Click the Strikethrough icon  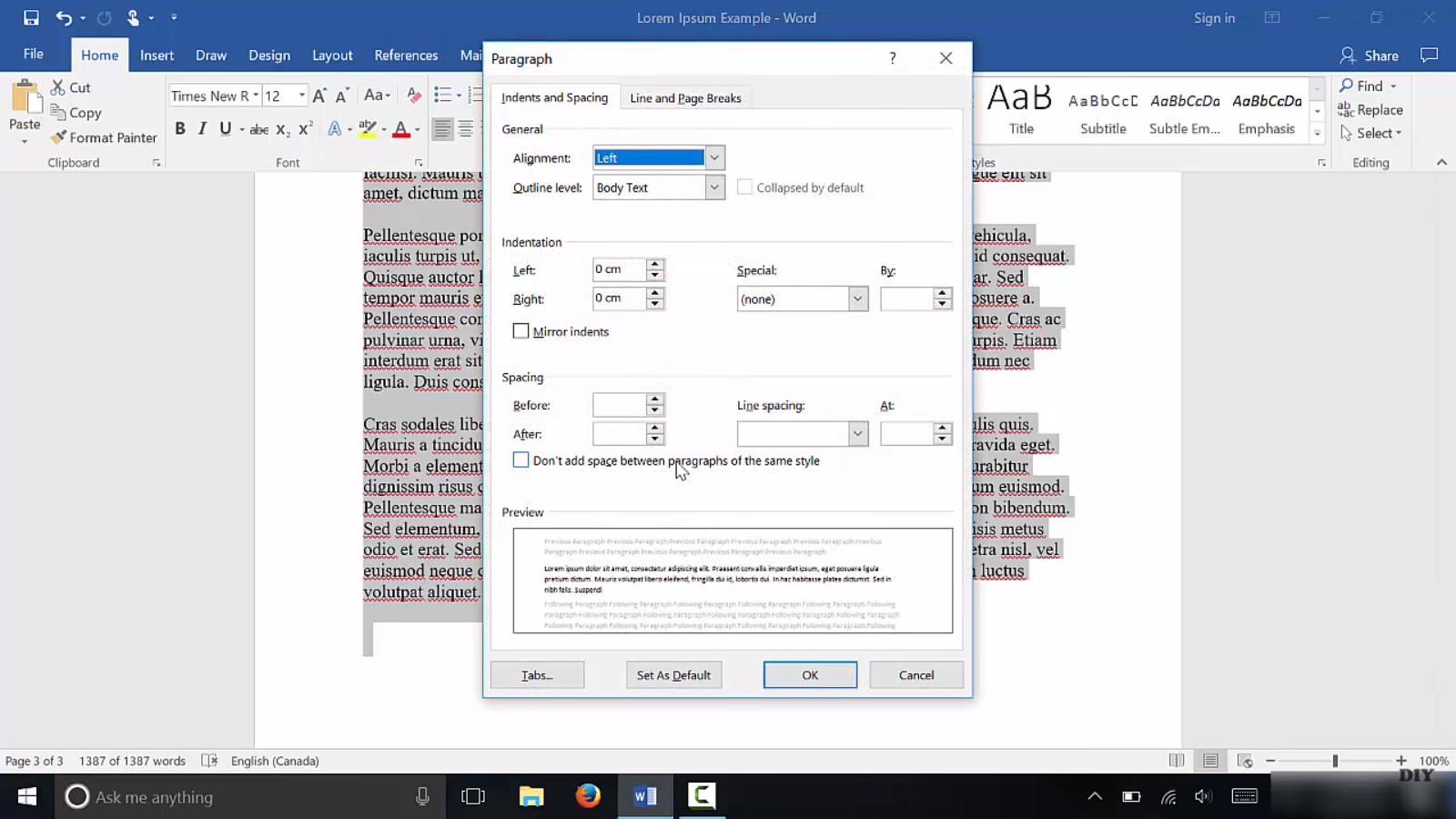(x=258, y=129)
